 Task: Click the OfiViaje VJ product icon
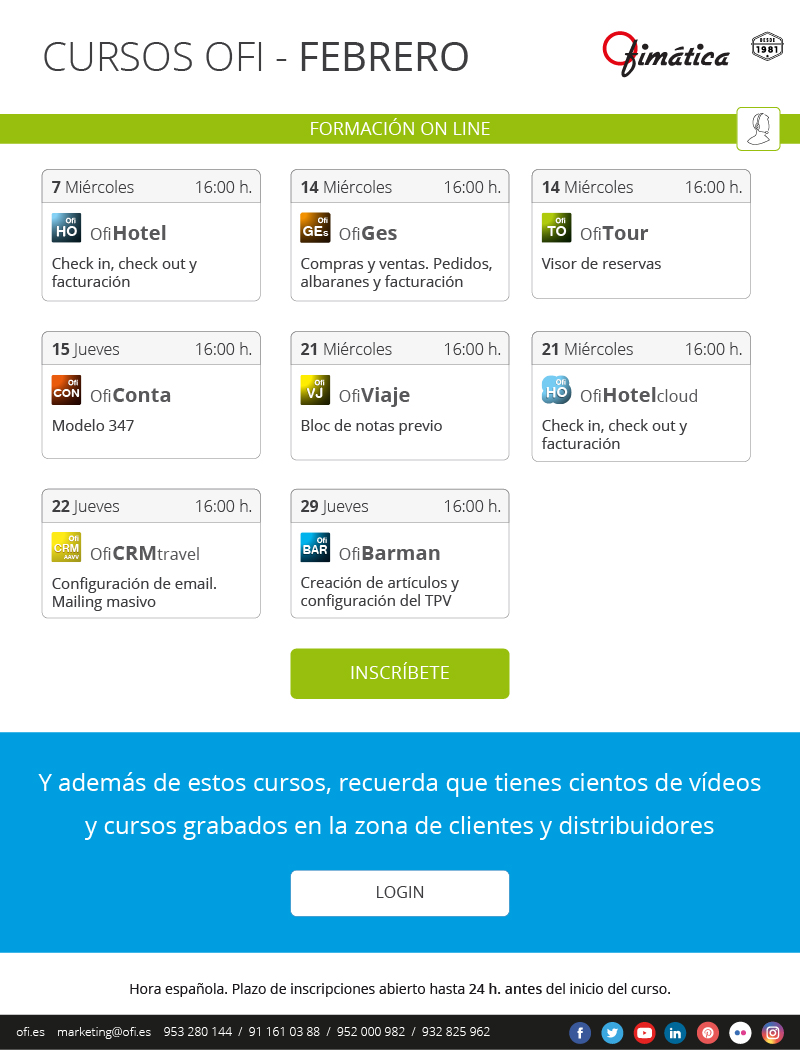point(315,390)
